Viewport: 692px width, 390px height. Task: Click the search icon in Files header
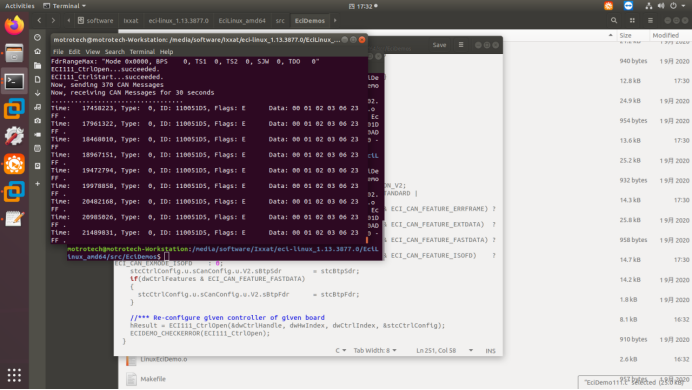point(614,20)
